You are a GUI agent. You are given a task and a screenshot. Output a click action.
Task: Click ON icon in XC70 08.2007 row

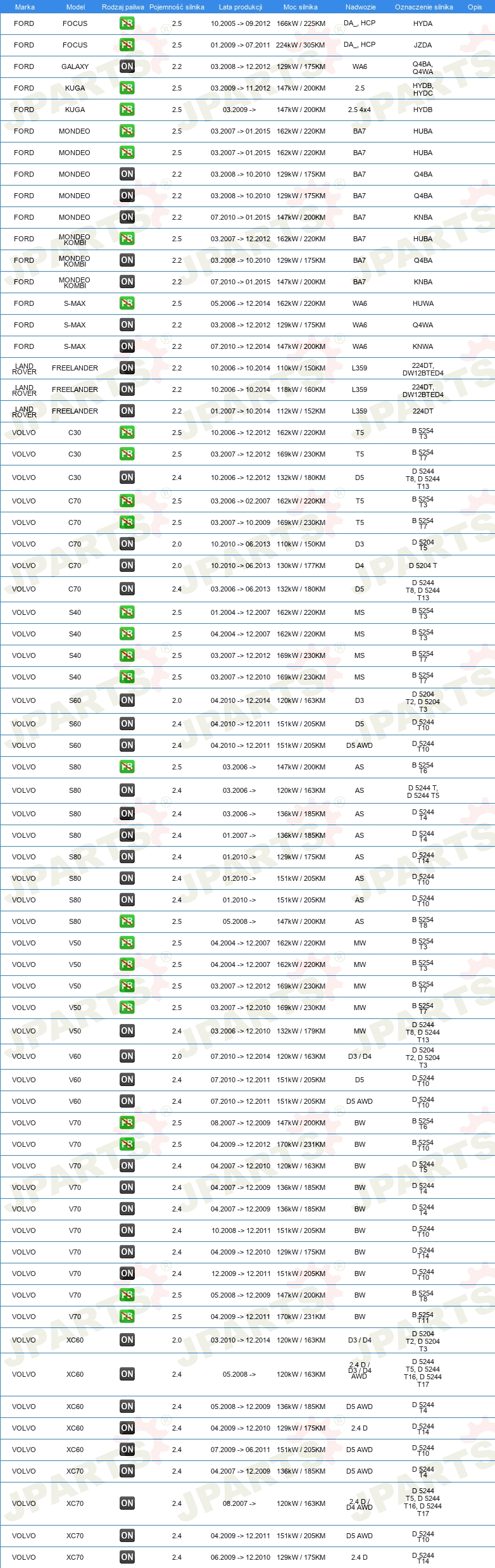click(127, 1503)
